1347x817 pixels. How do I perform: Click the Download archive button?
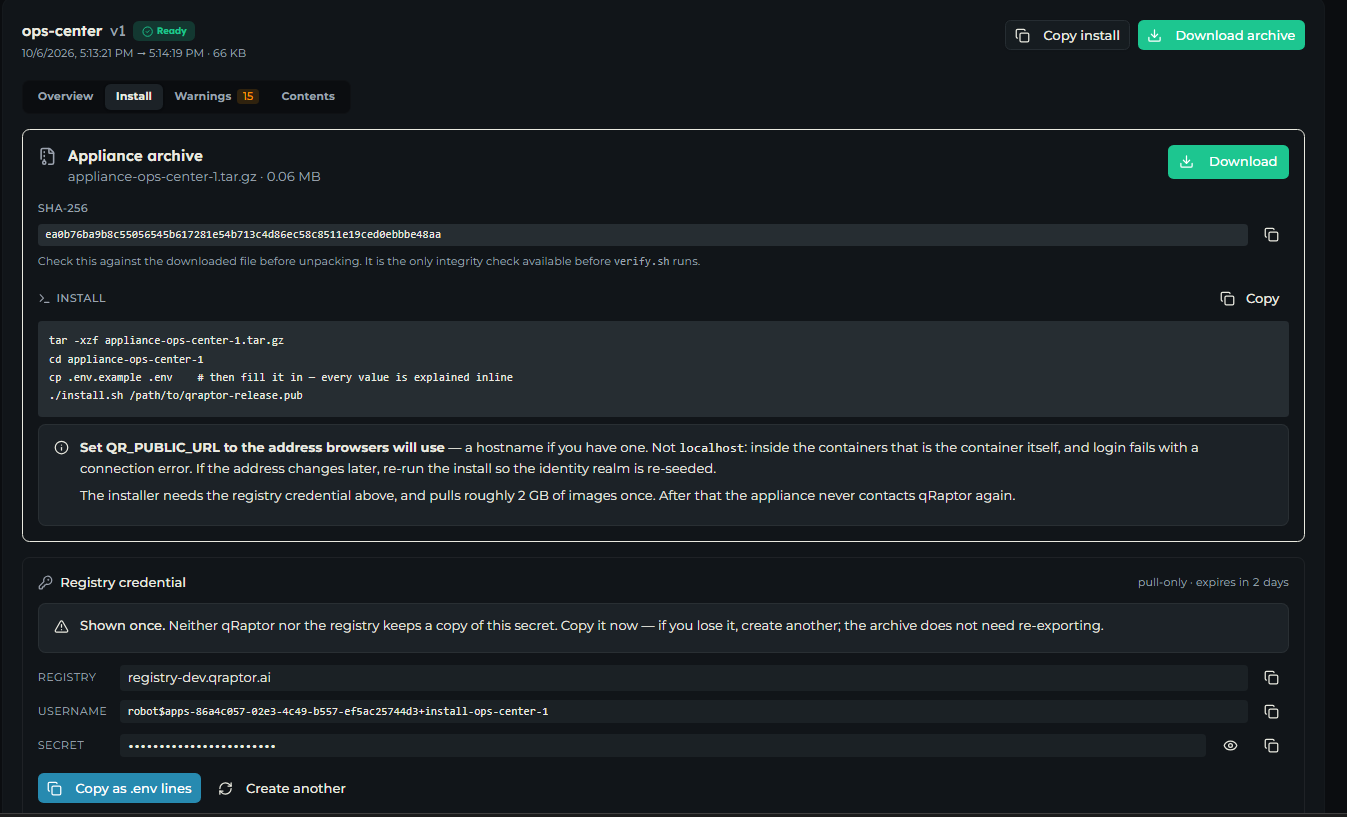[1221, 35]
